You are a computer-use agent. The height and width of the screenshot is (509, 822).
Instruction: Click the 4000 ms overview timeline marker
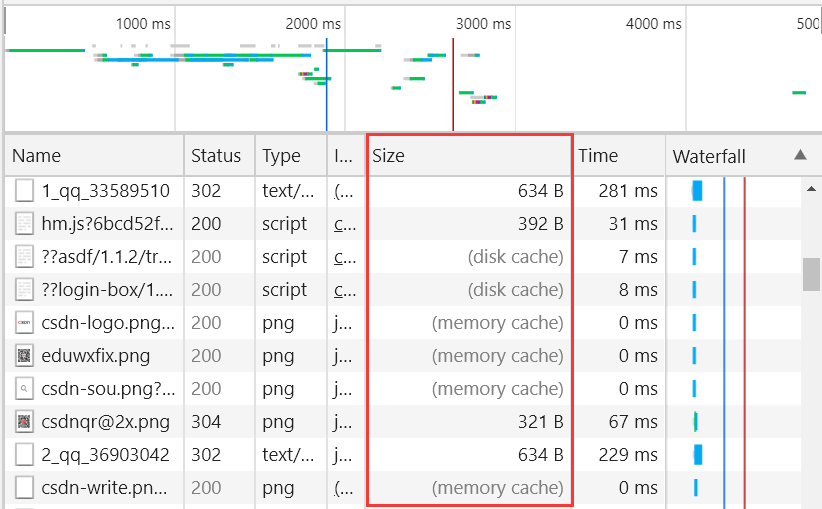point(654,24)
